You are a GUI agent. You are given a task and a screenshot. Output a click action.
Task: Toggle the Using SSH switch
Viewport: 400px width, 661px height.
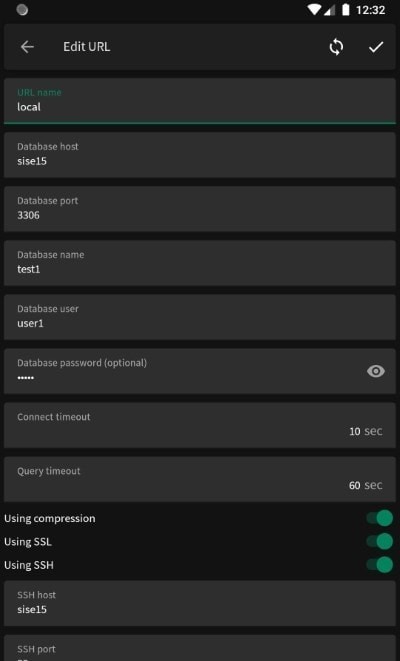(x=379, y=564)
